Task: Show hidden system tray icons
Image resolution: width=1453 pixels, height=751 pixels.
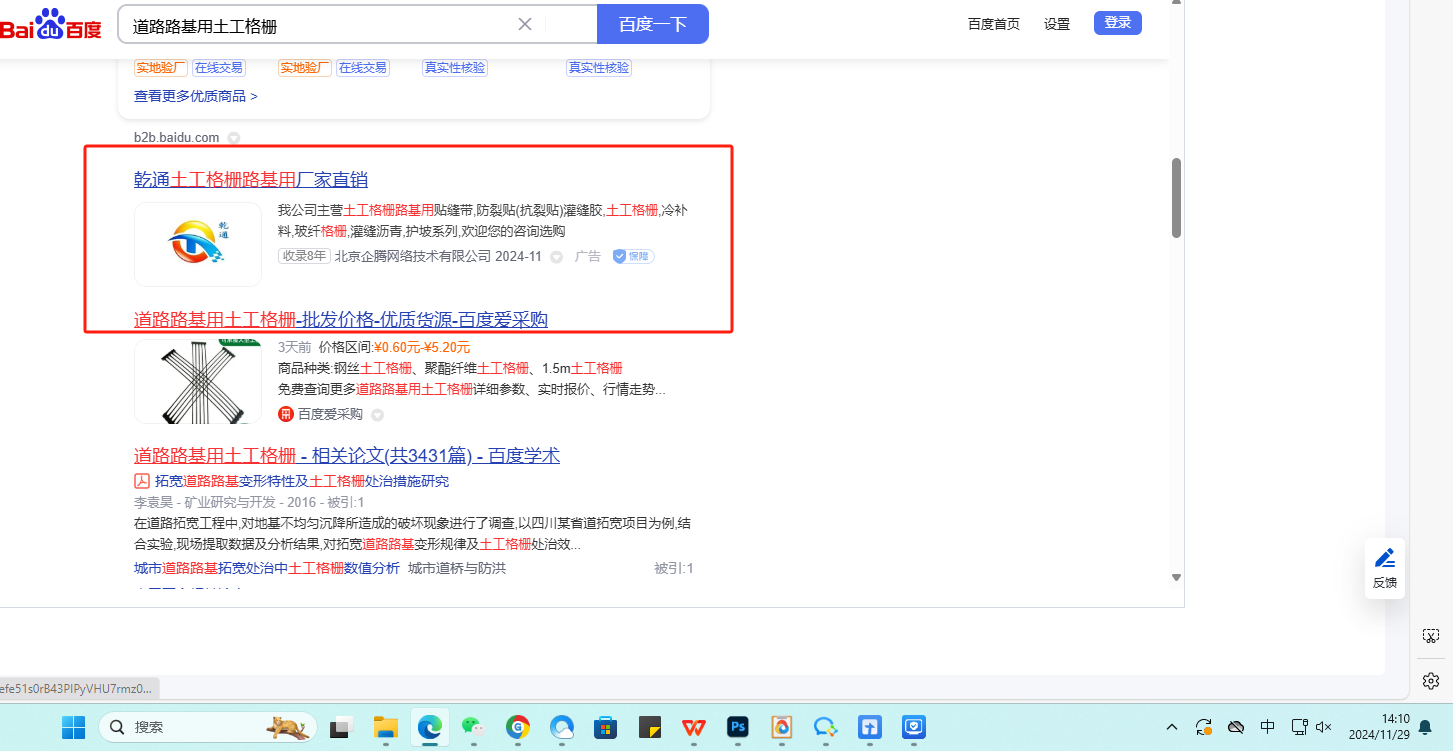Action: tap(1172, 727)
